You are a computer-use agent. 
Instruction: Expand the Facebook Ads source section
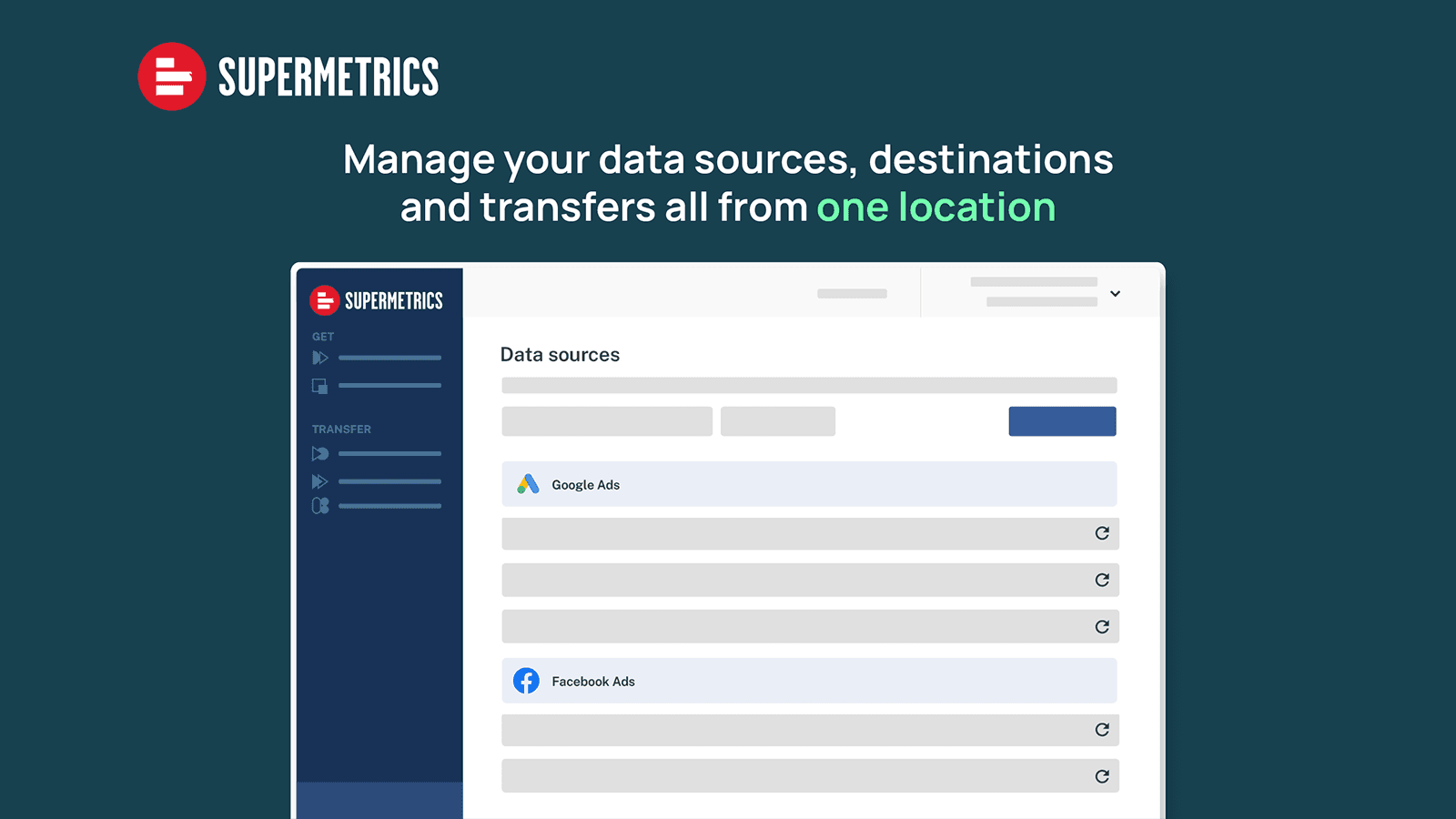tap(809, 680)
